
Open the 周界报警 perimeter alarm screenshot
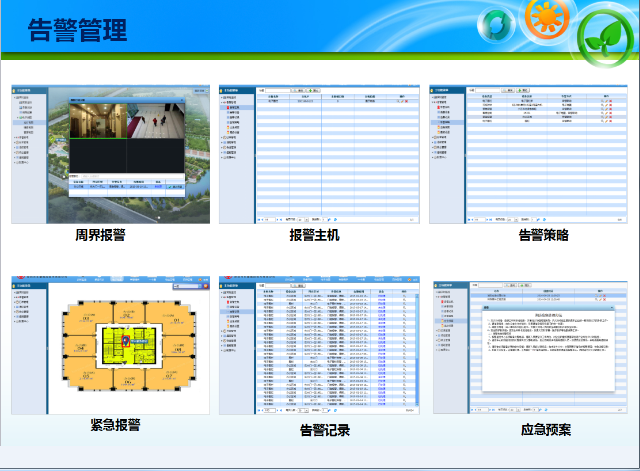[x=111, y=154]
